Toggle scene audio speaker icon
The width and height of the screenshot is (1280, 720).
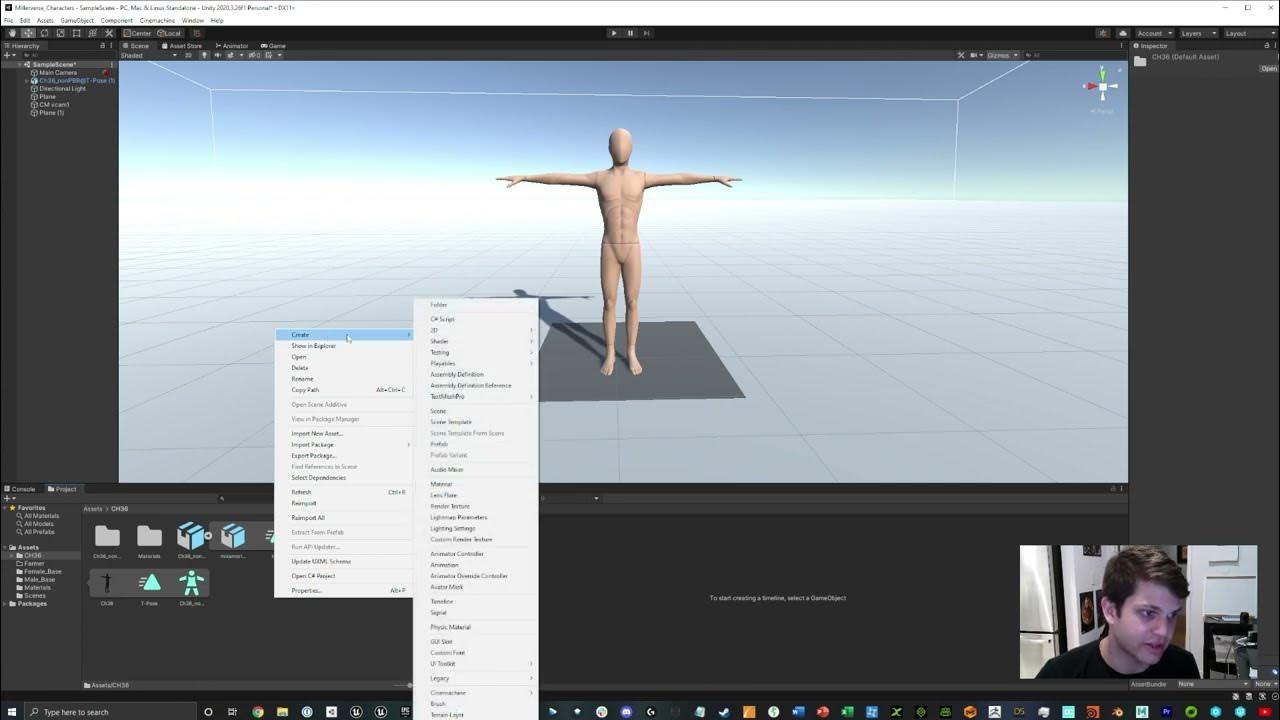coord(218,55)
